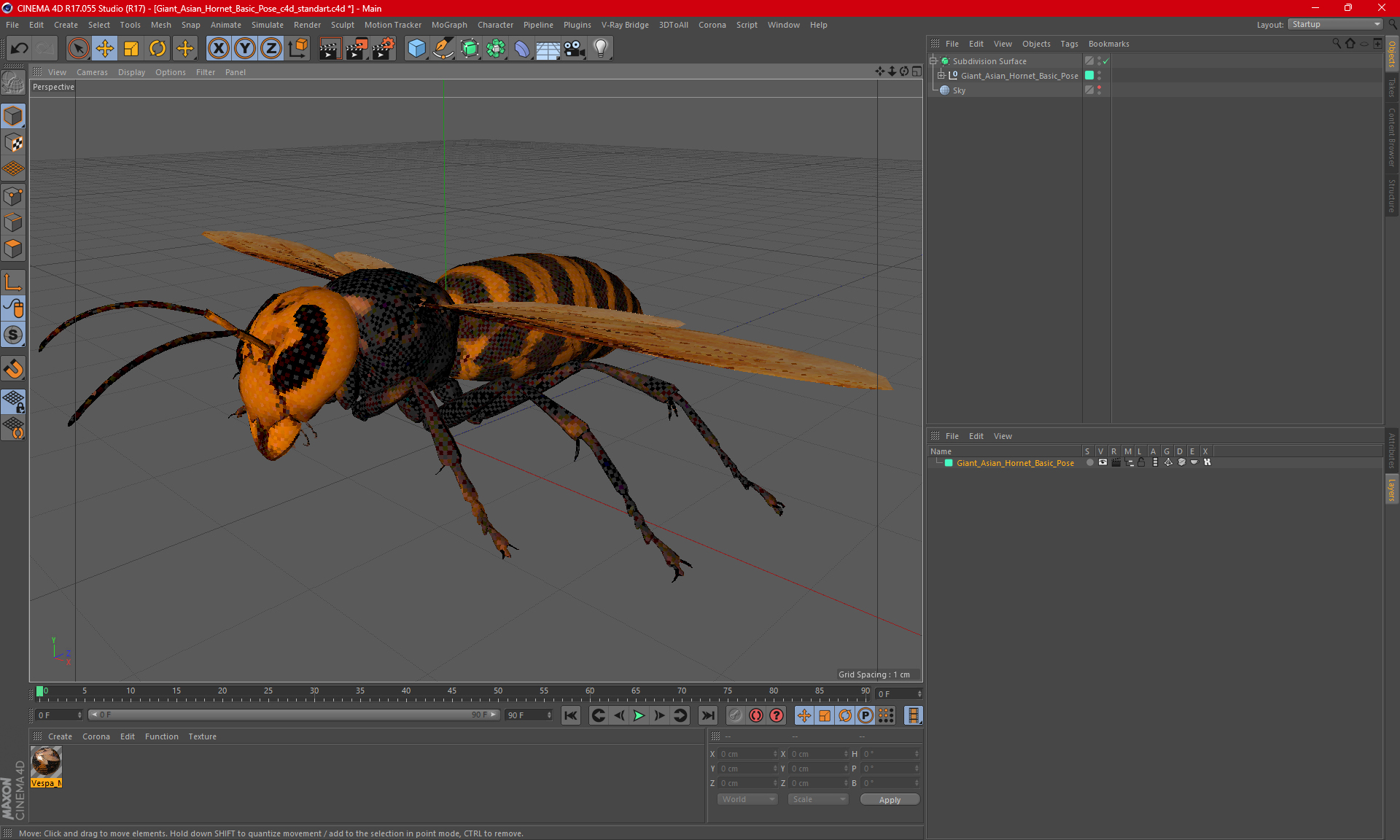
Task: Open Object Manager Tags menu
Action: click(x=1069, y=44)
